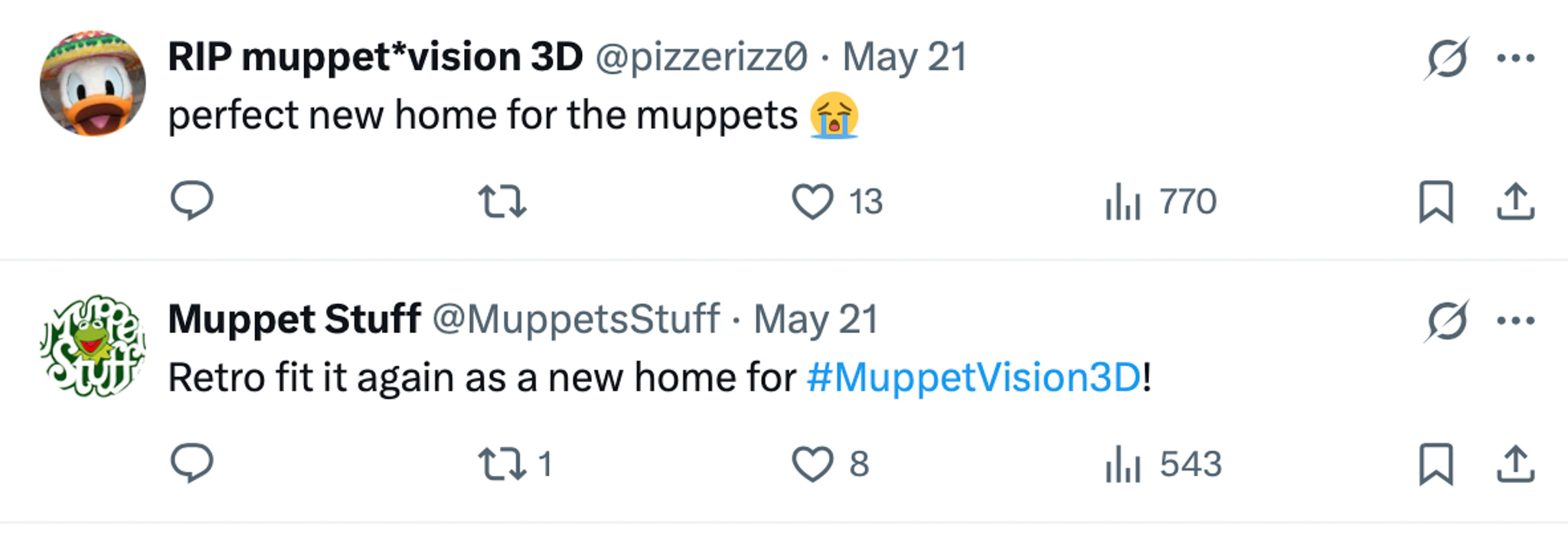This screenshot has width=1568, height=545.
Task: Share the pizzerizz0 tweet
Action: coord(1515,202)
